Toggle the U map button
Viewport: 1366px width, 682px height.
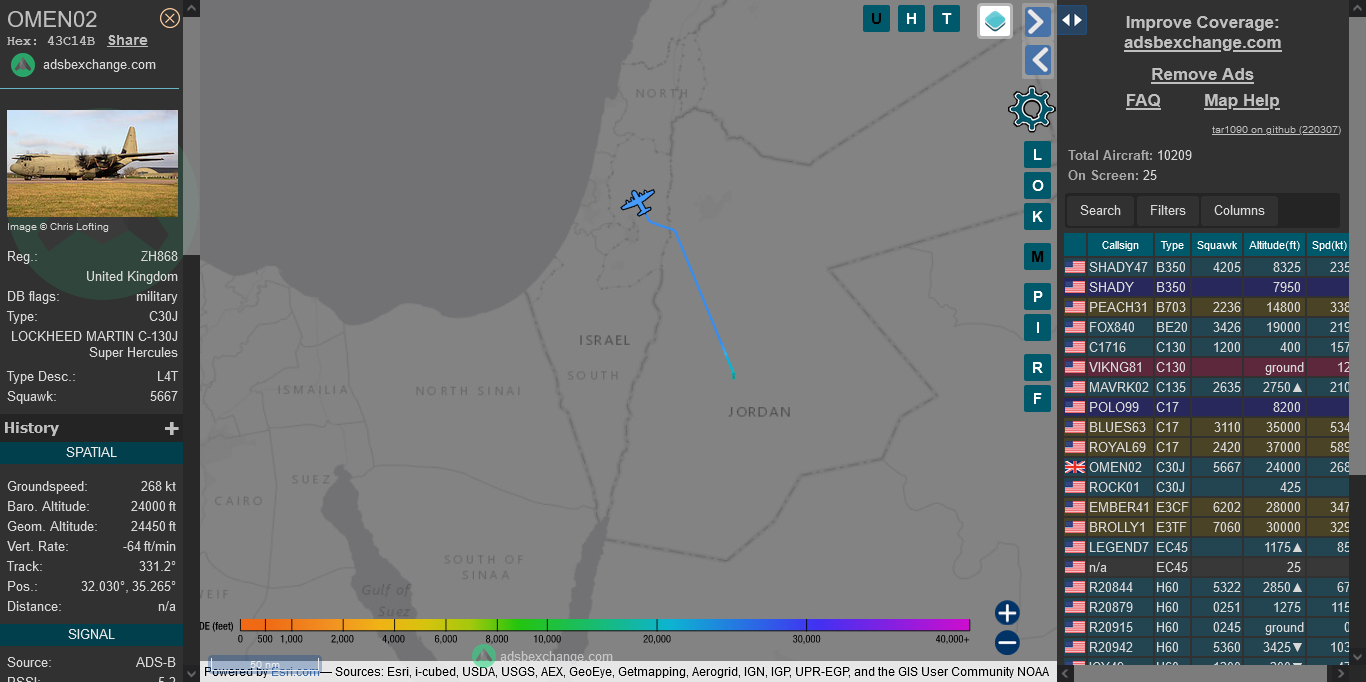point(876,18)
